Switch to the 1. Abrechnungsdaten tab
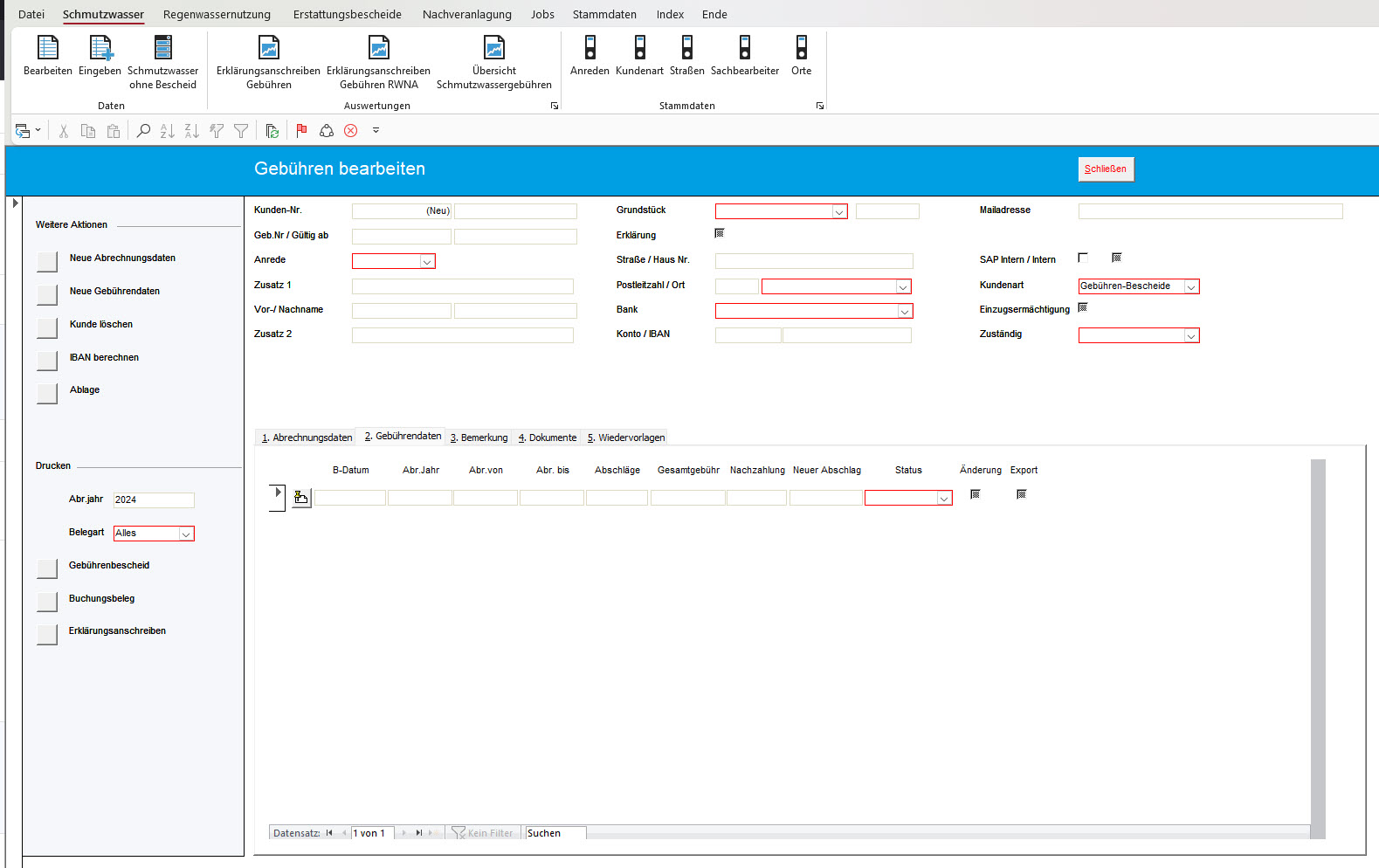This screenshot has height=868, width=1379. [x=307, y=437]
